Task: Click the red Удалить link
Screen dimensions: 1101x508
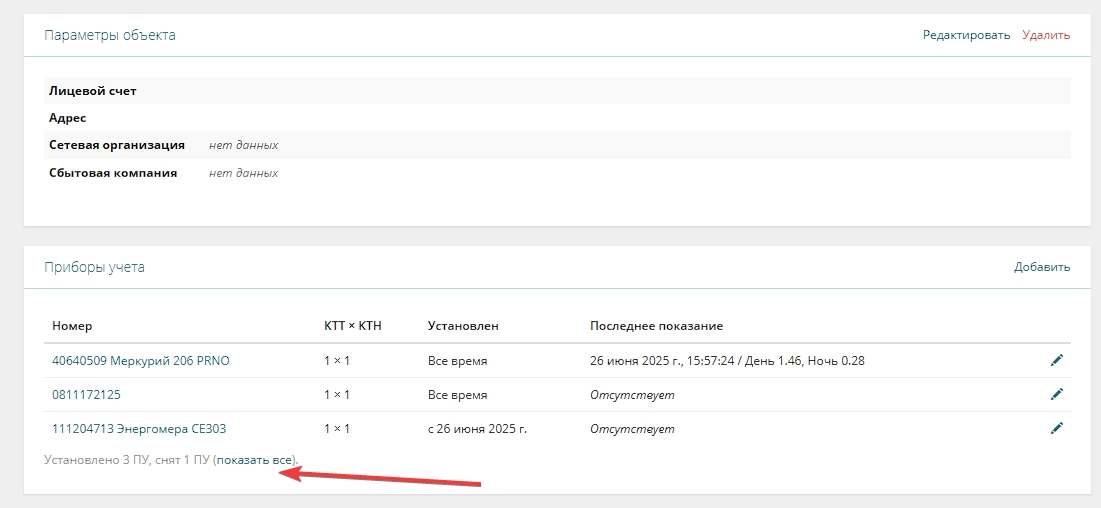Action: [x=1046, y=35]
